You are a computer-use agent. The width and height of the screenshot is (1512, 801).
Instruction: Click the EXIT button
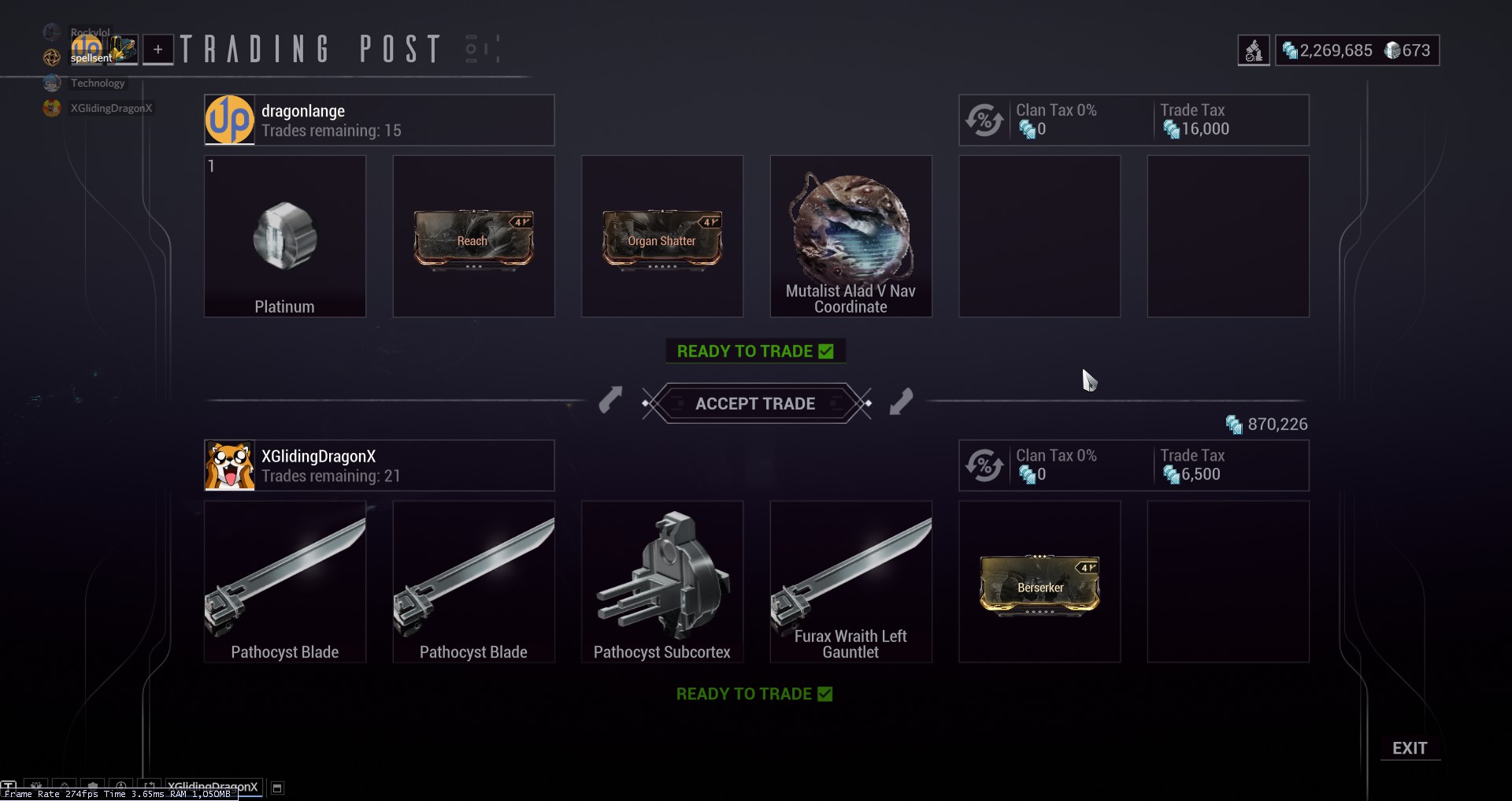[1410, 748]
